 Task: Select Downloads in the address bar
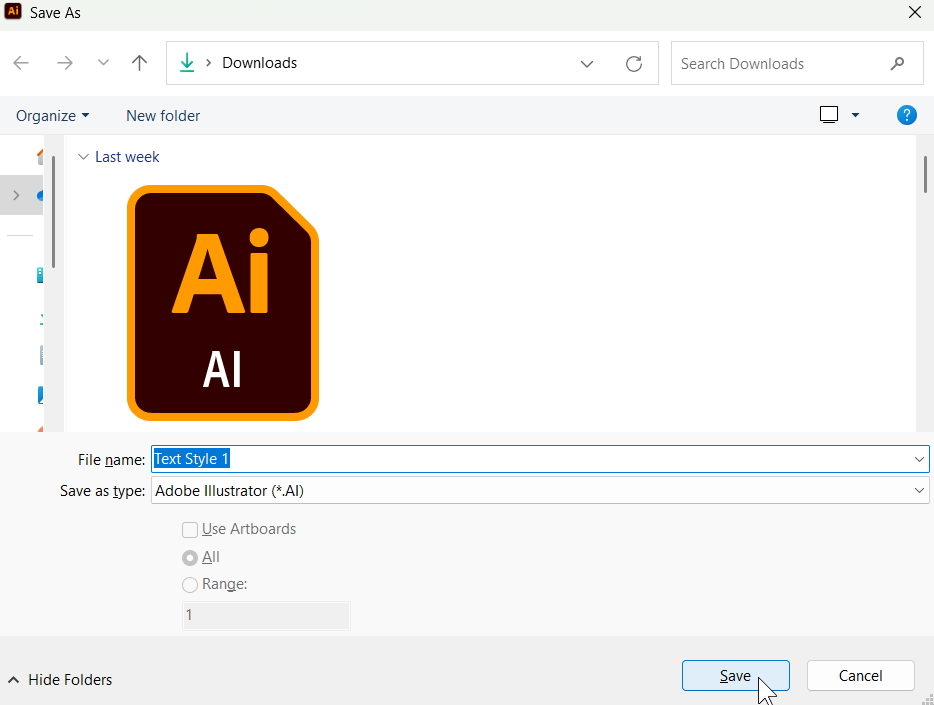point(259,63)
